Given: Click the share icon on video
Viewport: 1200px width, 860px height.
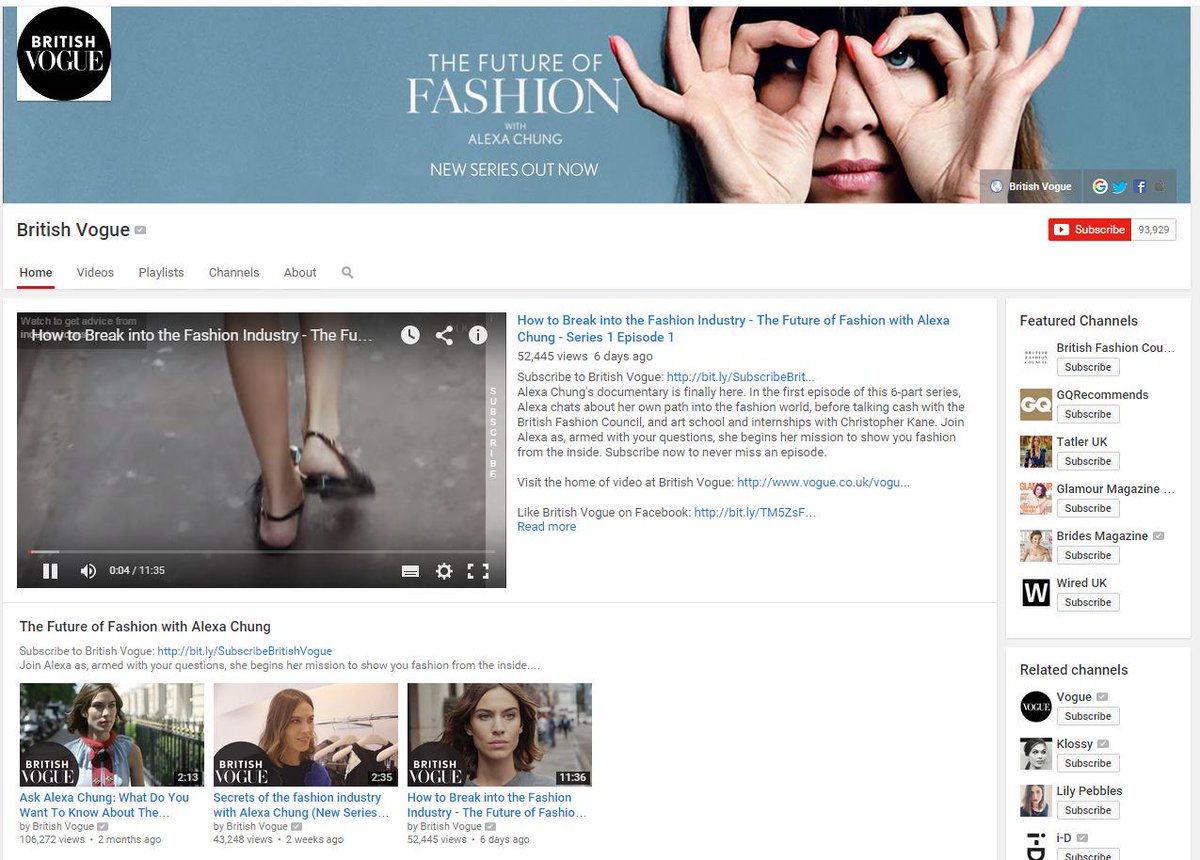Looking at the screenshot, I should [444, 335].
